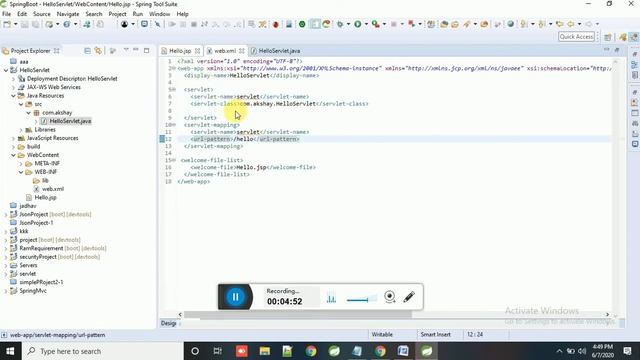This screenshot has width=640, height=360.
Task: Click the green circular Boot Dashboard icon
Action: [x=302, y=24]
